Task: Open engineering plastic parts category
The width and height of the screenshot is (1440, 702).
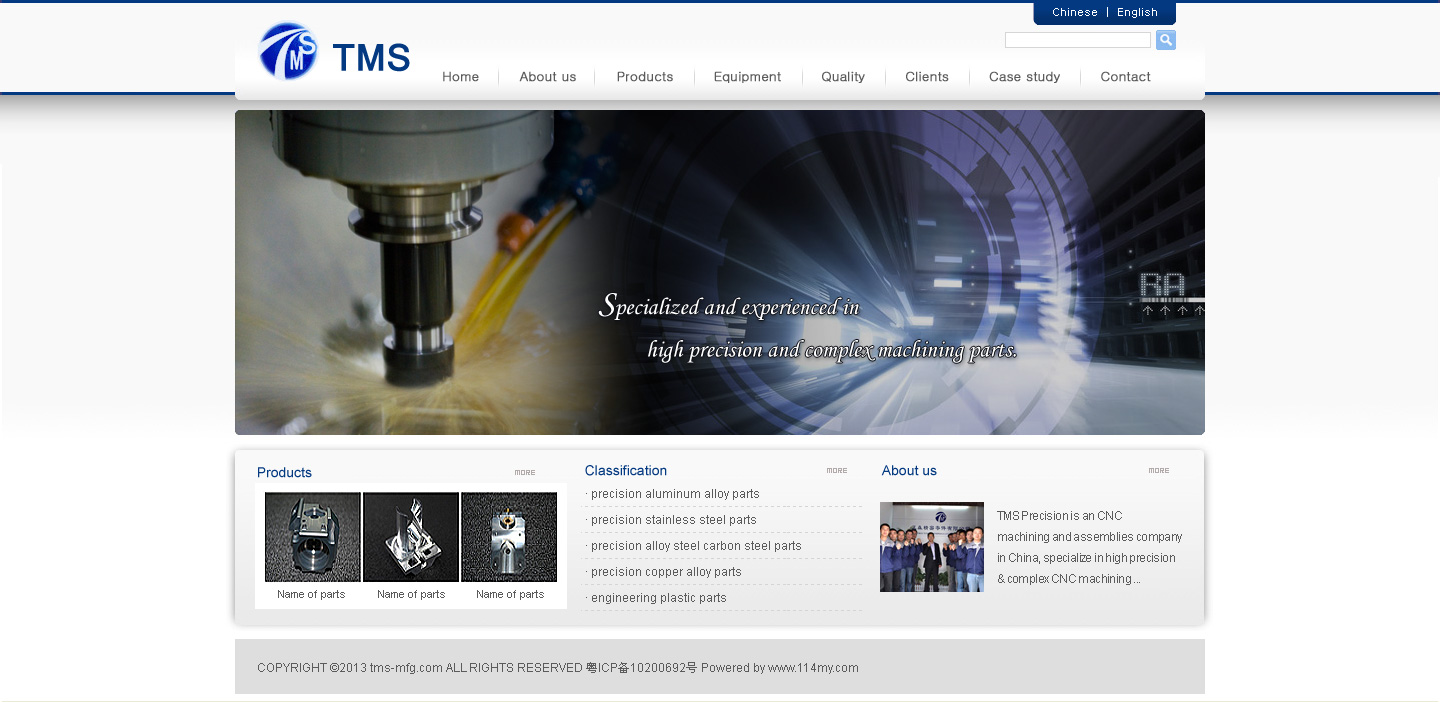Action: click(658, 598)
